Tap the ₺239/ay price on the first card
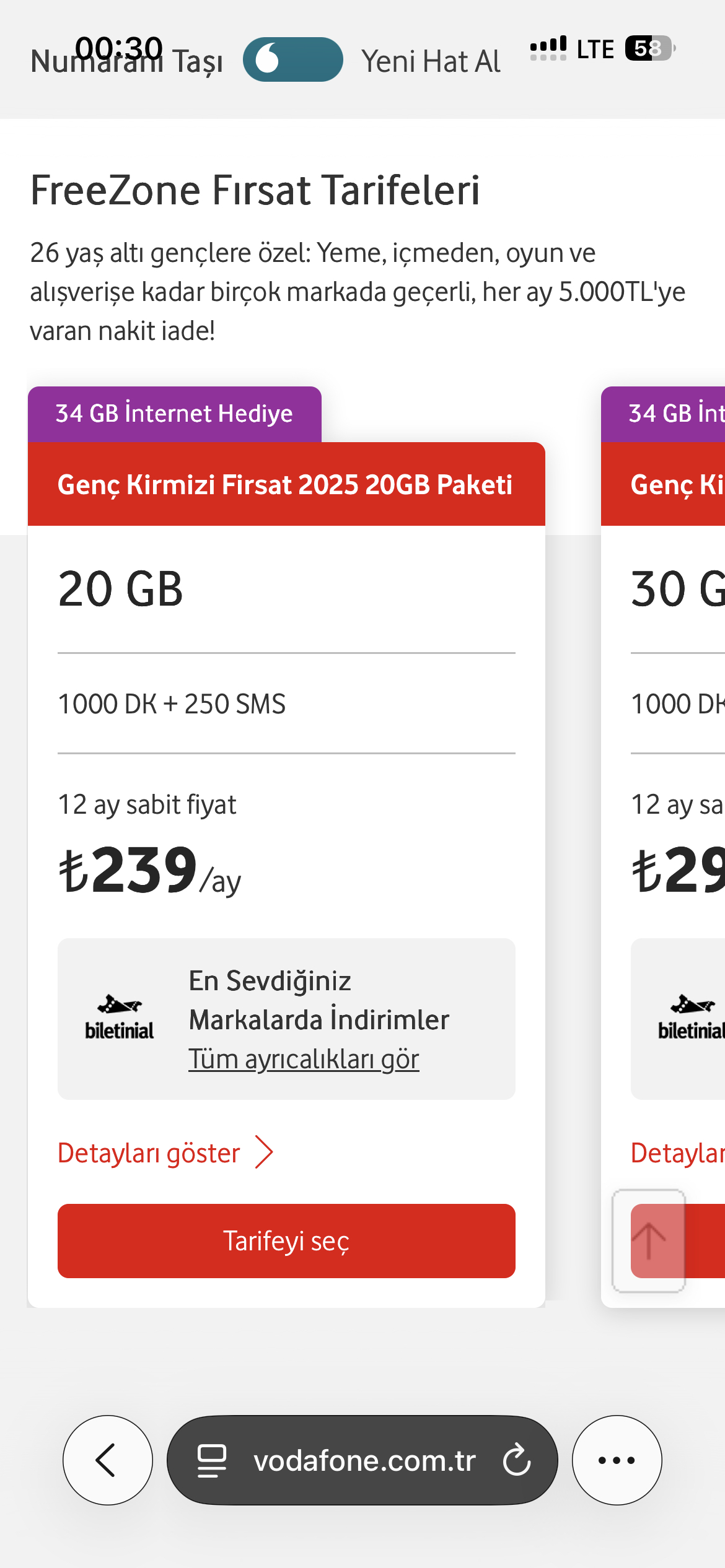 (x=149, y=870)
